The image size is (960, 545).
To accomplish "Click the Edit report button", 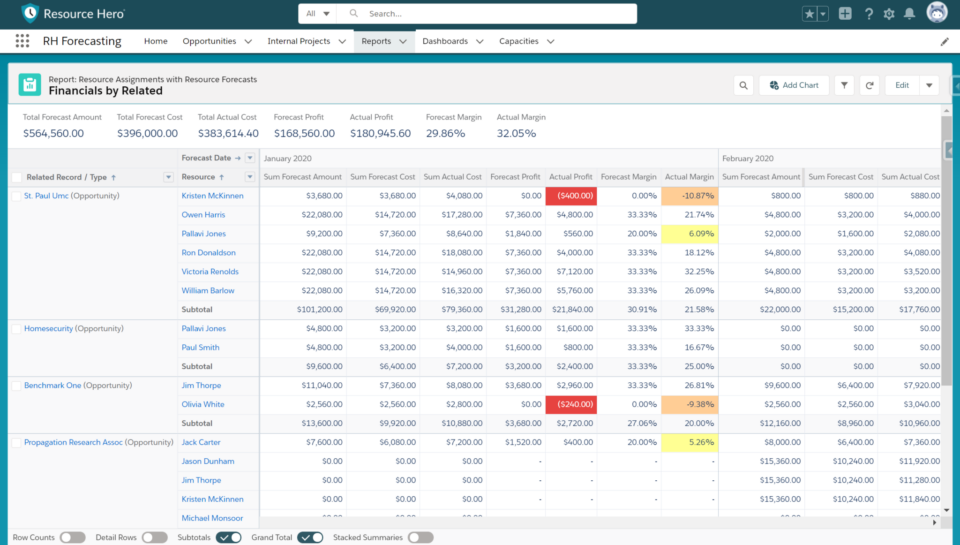I will [902, 85].
